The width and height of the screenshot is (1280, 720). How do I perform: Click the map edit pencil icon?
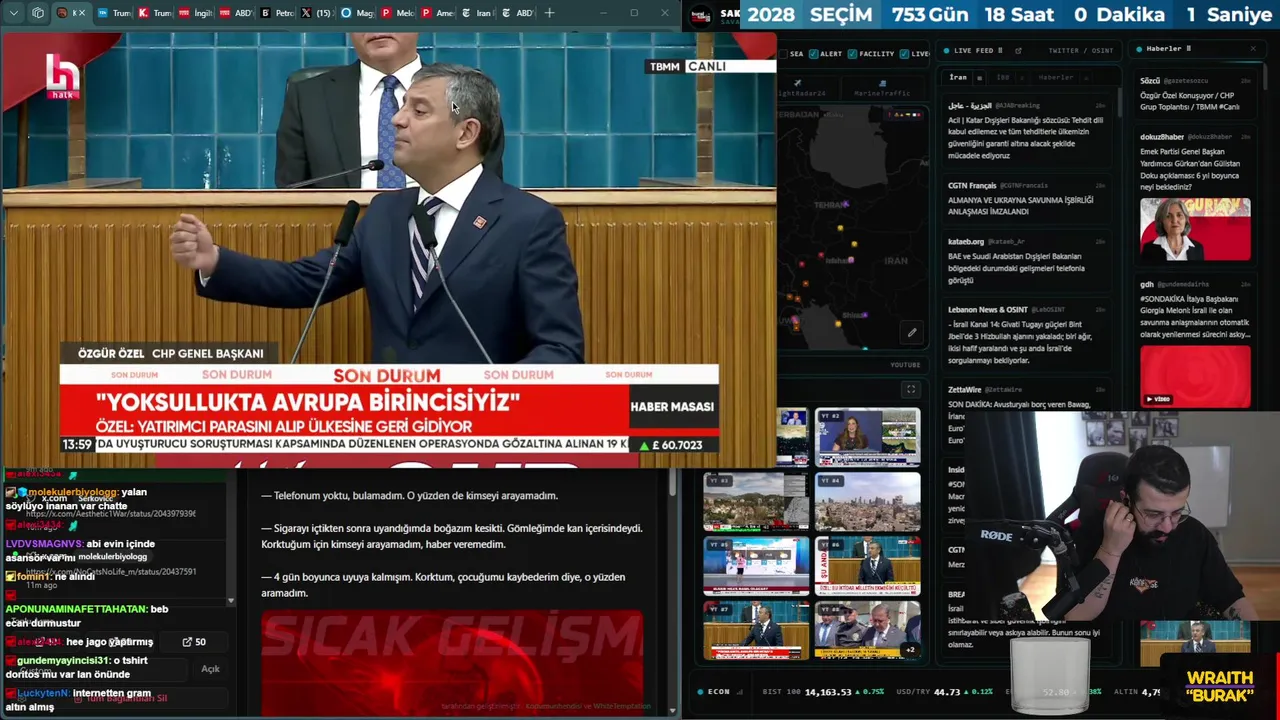point(912,333)
